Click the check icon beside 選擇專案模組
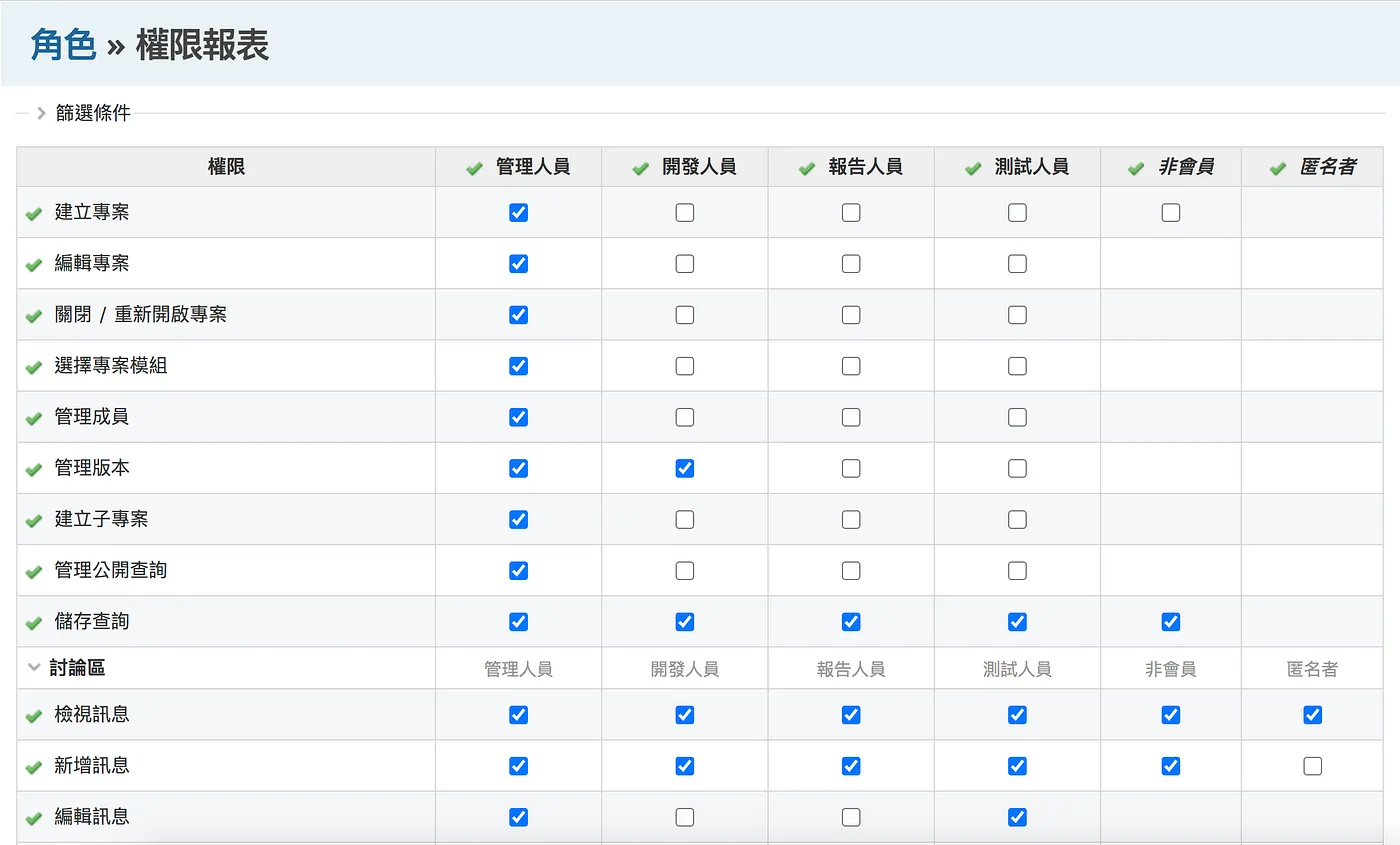The width and height of the screenshot is (1400, 845). [34, 367]
